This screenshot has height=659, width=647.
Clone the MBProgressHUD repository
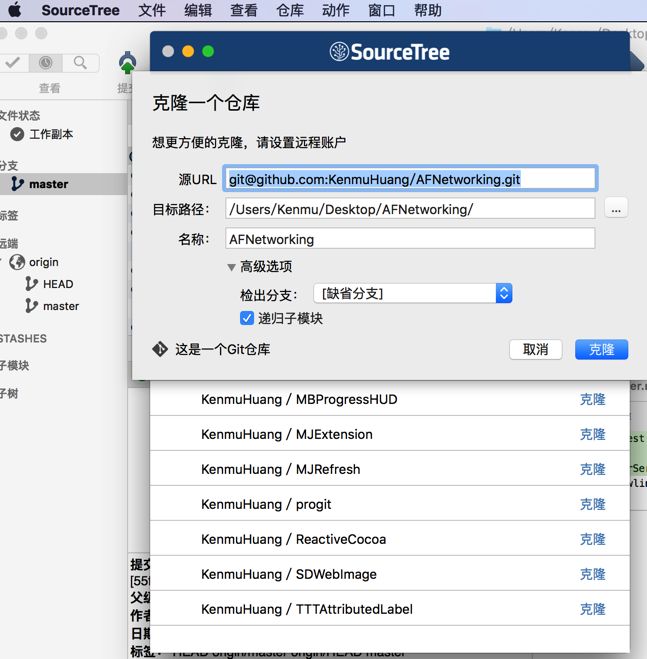[x=592, y=399]
